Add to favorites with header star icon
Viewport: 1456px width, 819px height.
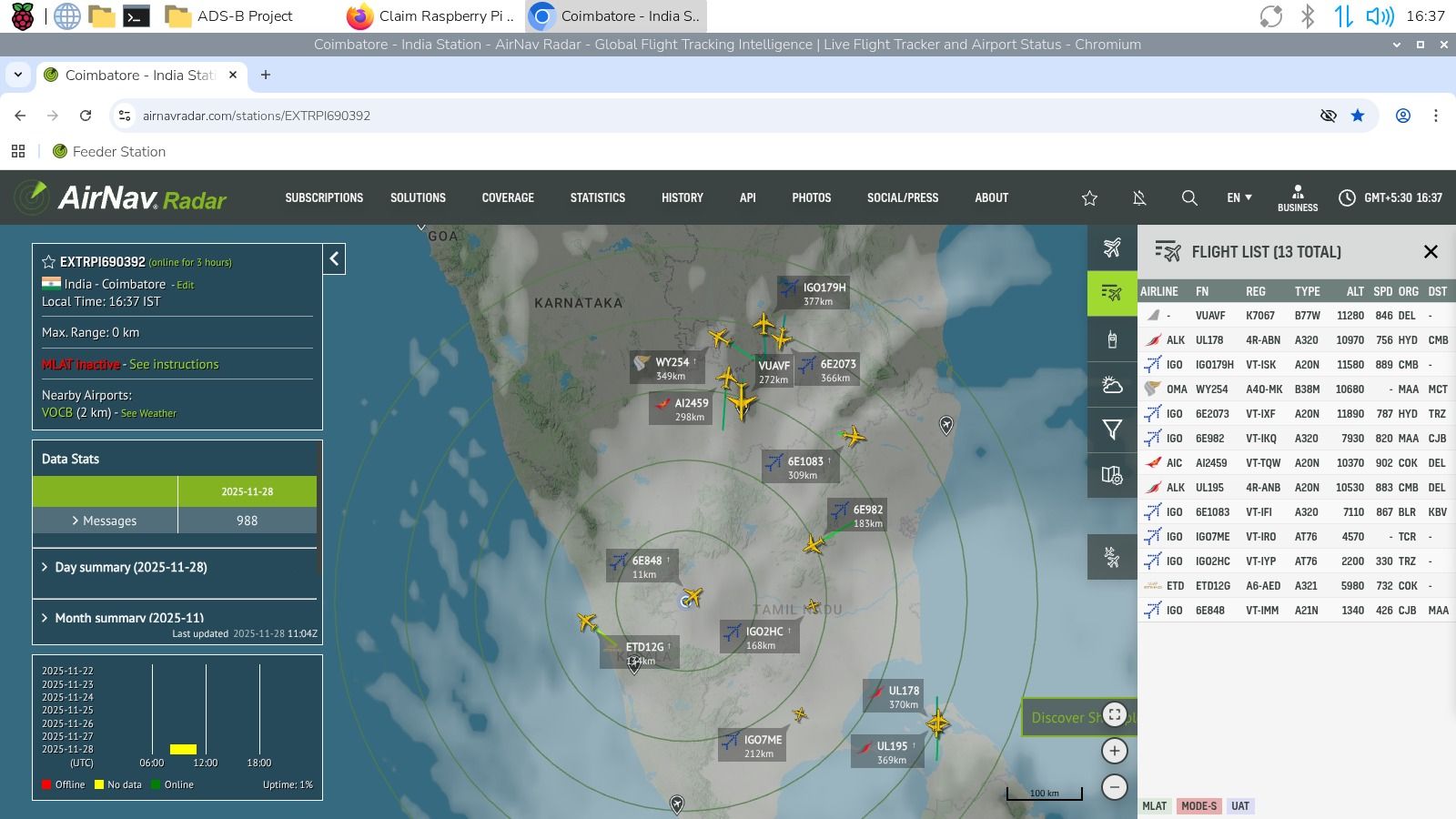[x=1089, y=197]
